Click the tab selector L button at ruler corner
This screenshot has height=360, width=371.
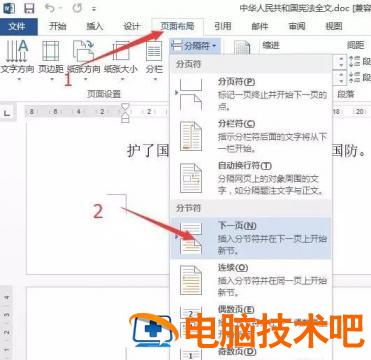coord(7,113)
